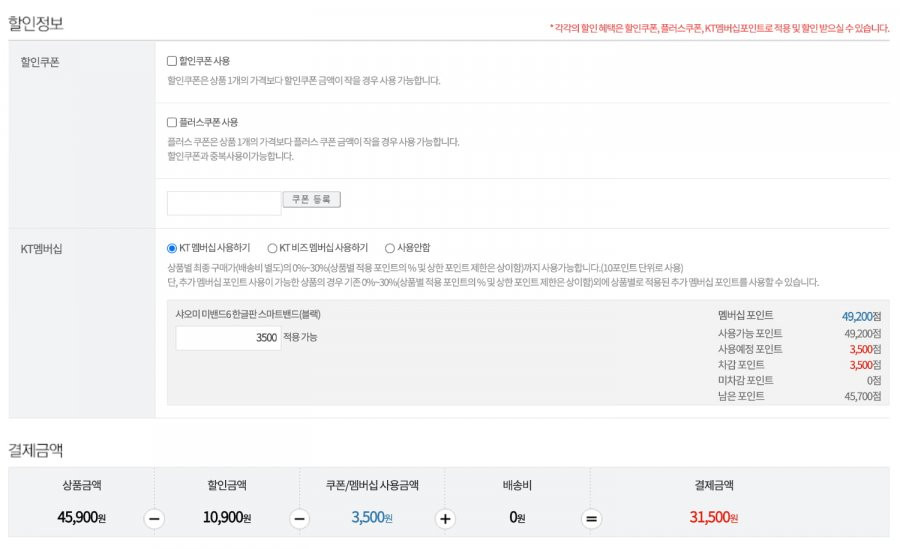The image size is (900, 549).
Task: Click the membership points field showing 3500
Action: click(228, 338)
